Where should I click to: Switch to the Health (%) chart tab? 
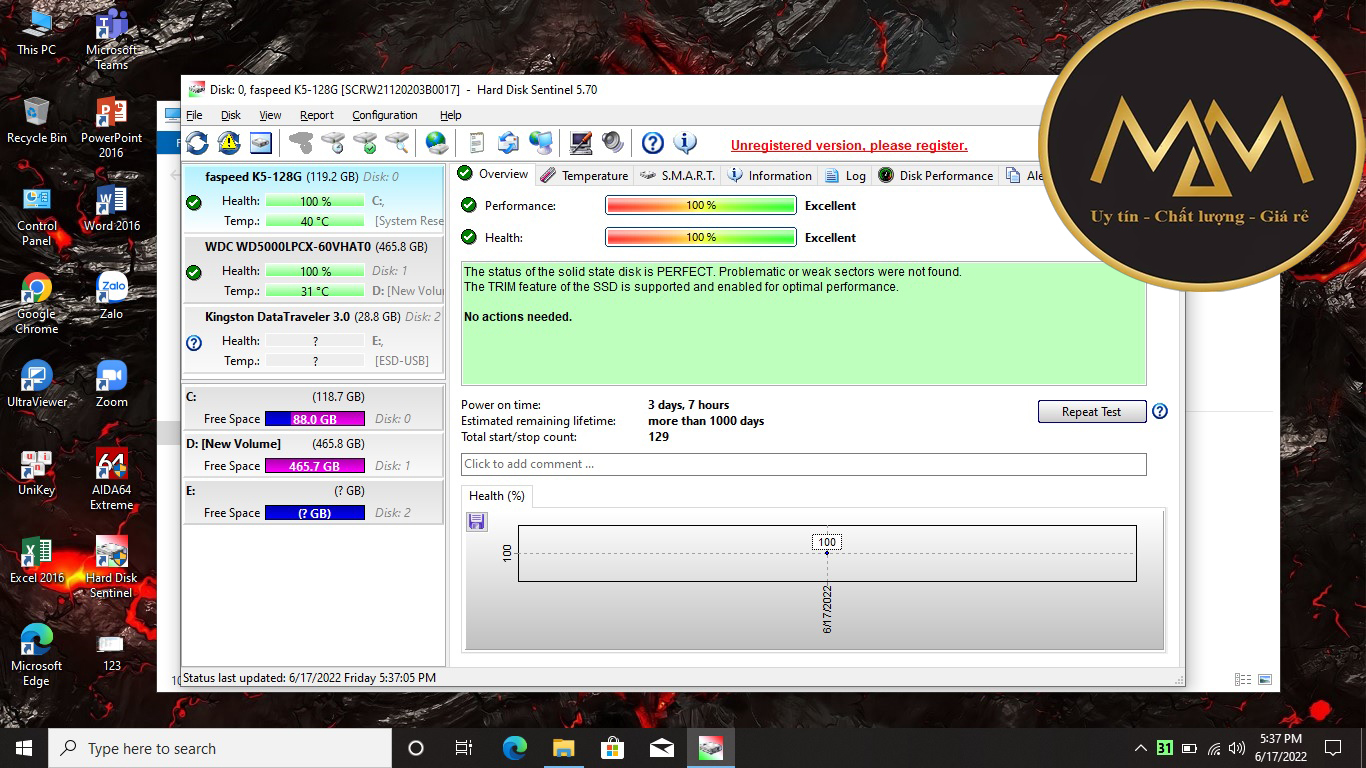click(497, 496)
